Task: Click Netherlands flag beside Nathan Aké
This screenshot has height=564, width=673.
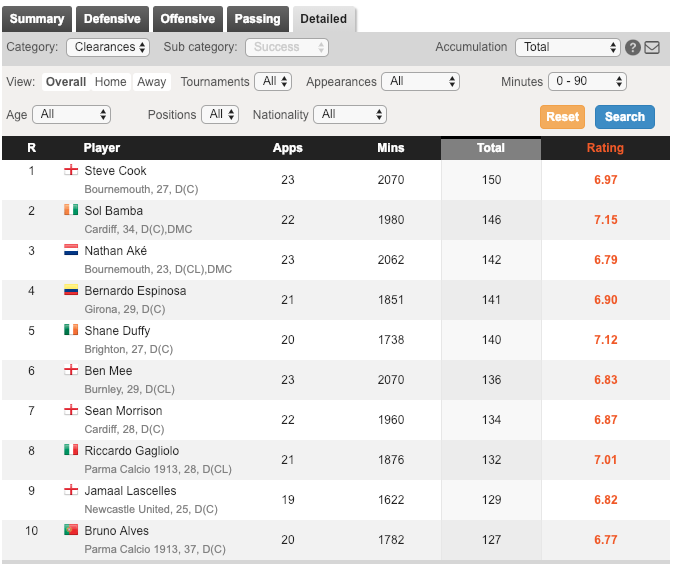Action: tap(70, 251)
